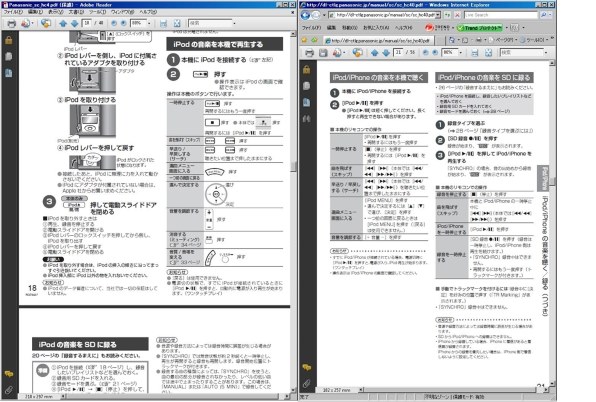Zoom in button in Adobe Reader toolbar
This screenshot has height=402, width=596.
[x=124, y=24]
